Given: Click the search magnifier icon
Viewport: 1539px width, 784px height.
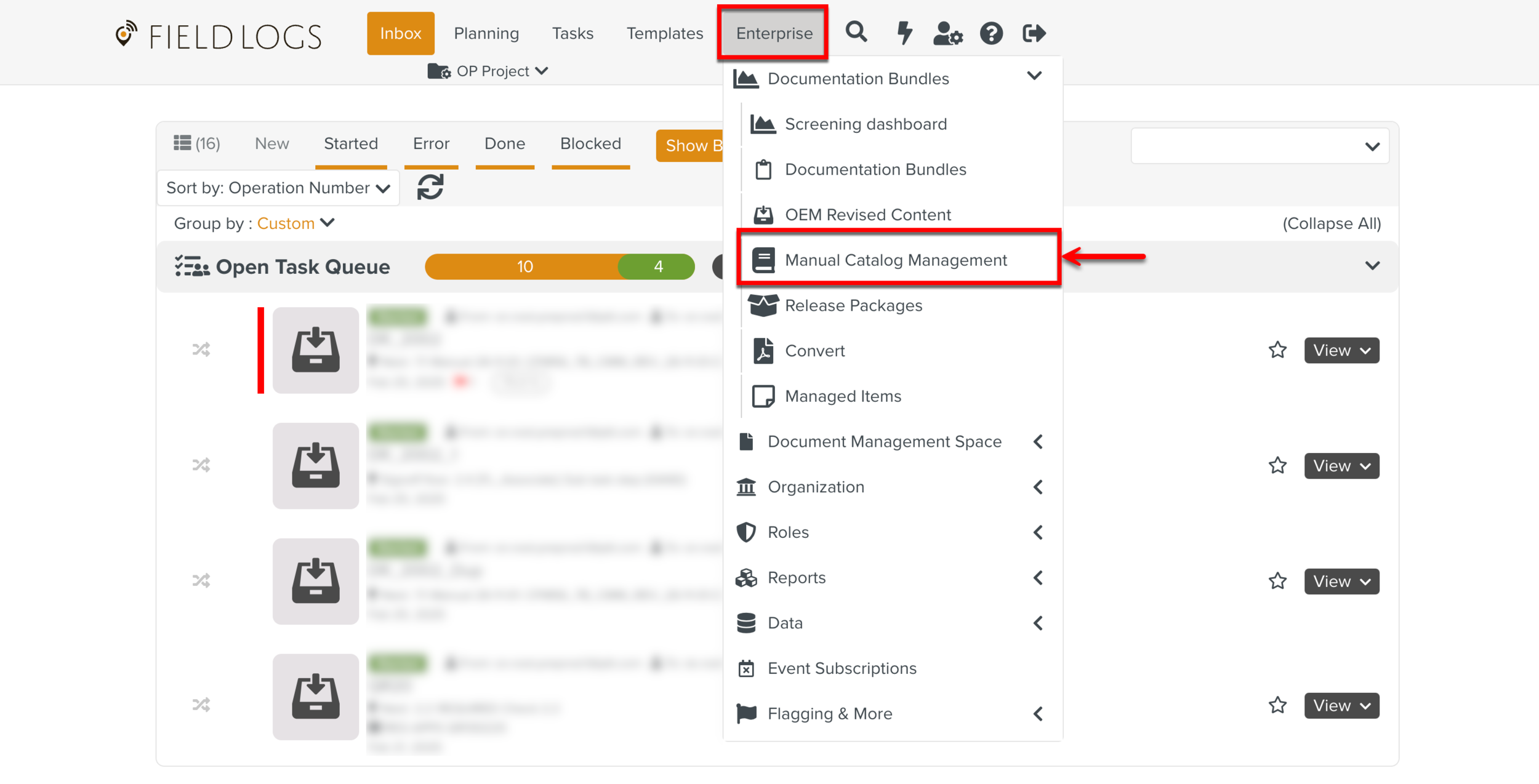Looking at the screenshot, I should click(x=856, y=33).
